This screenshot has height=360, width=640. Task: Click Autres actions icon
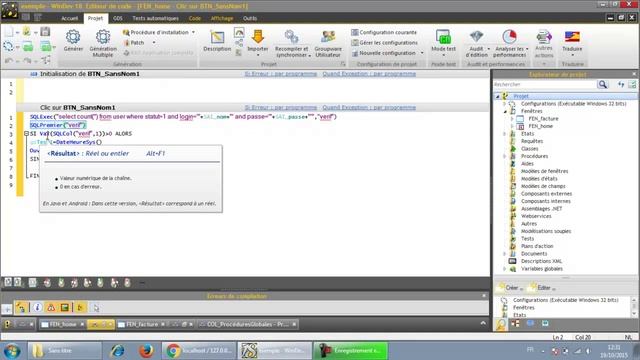pos(544,37)
